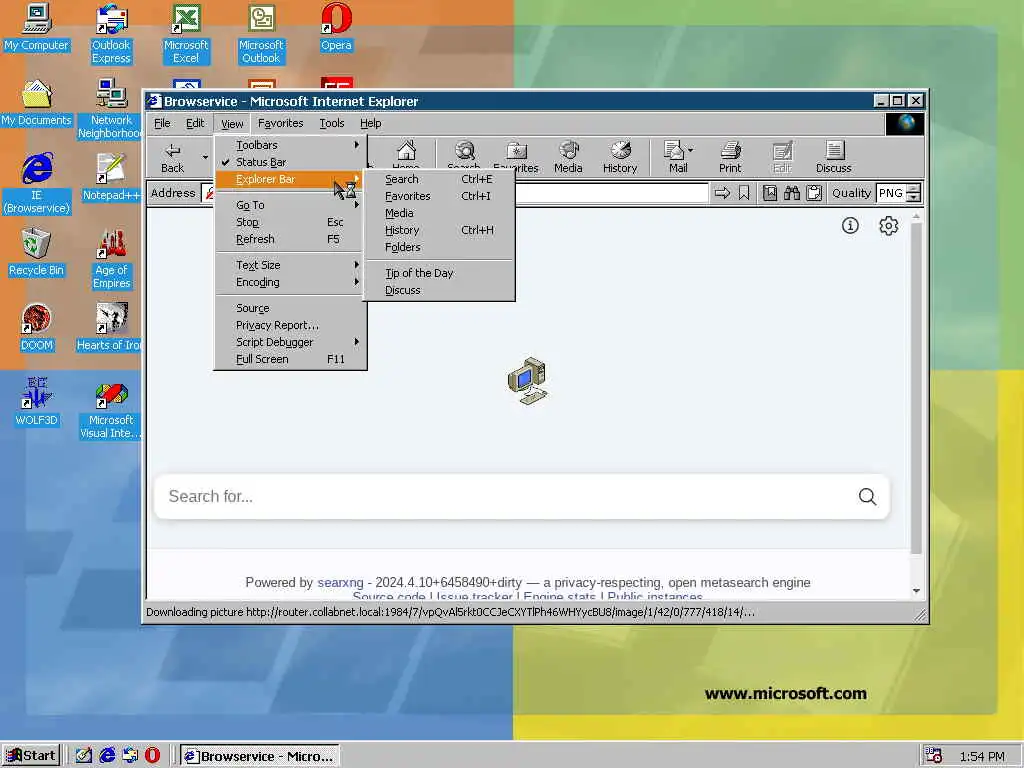
Task: Open the Back button history dropdown arrow
Action: [205, 157]
